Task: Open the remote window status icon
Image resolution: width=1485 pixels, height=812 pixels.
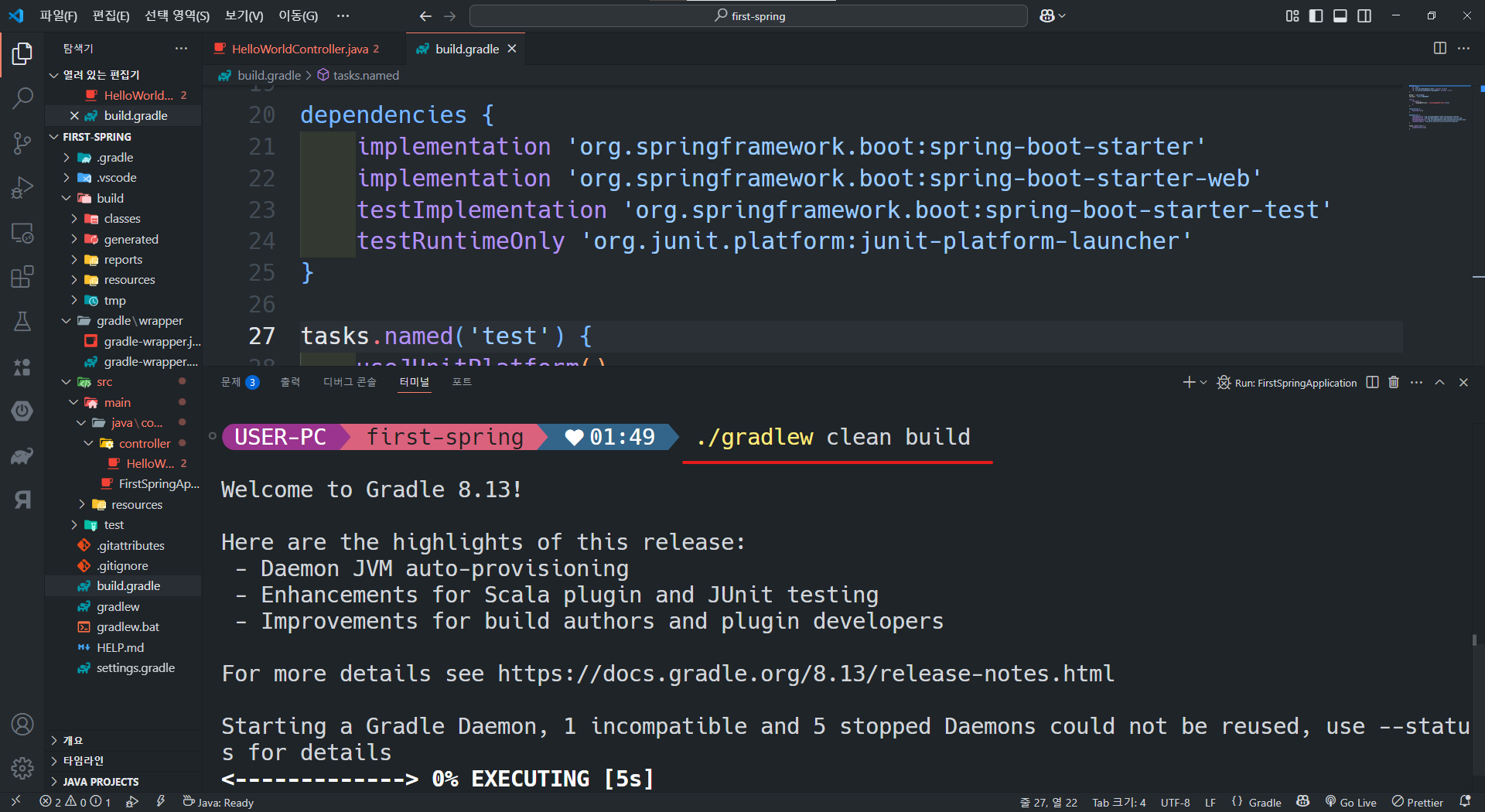Action: coord(15,802)
